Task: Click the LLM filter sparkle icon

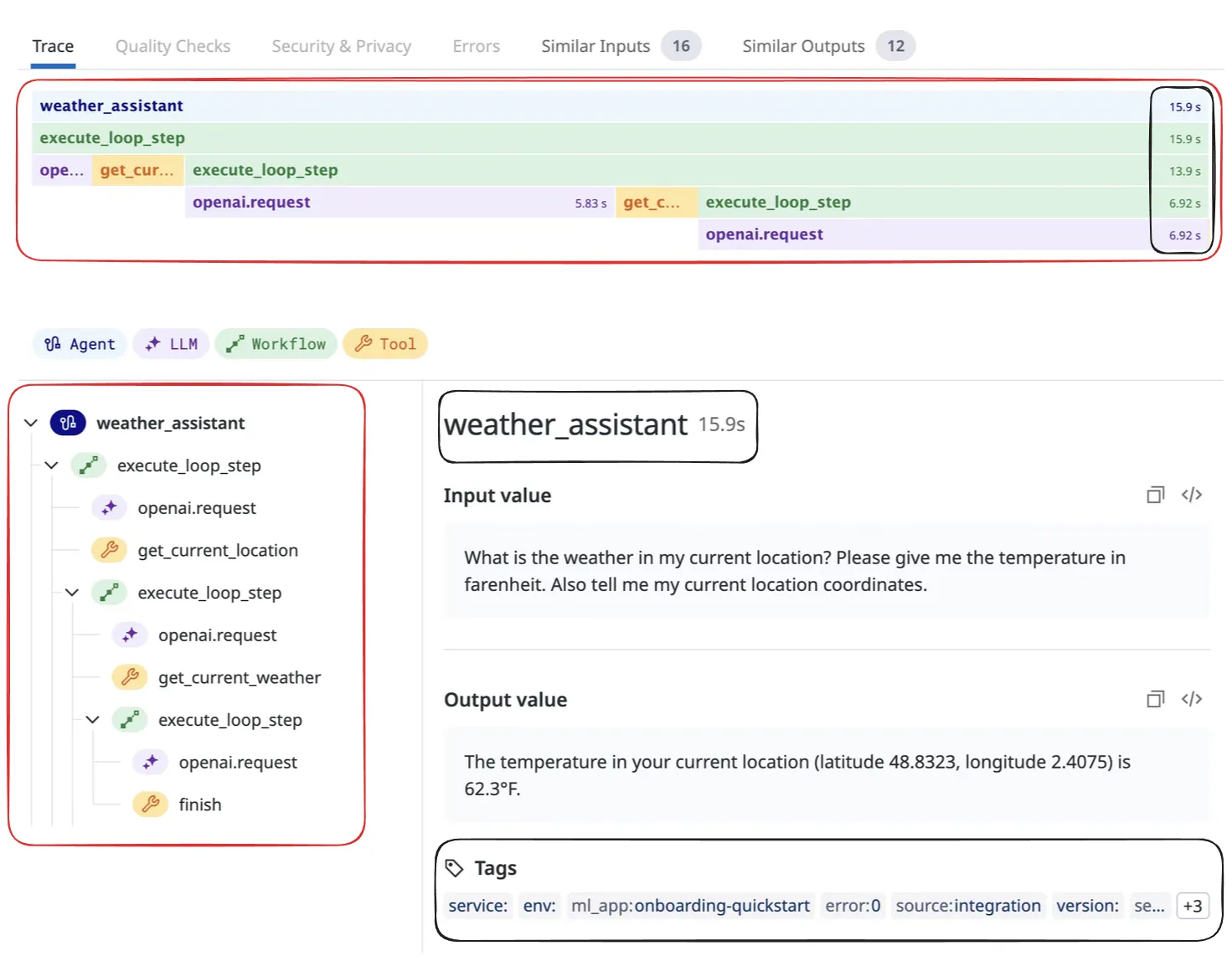Action: coord(152,344)
